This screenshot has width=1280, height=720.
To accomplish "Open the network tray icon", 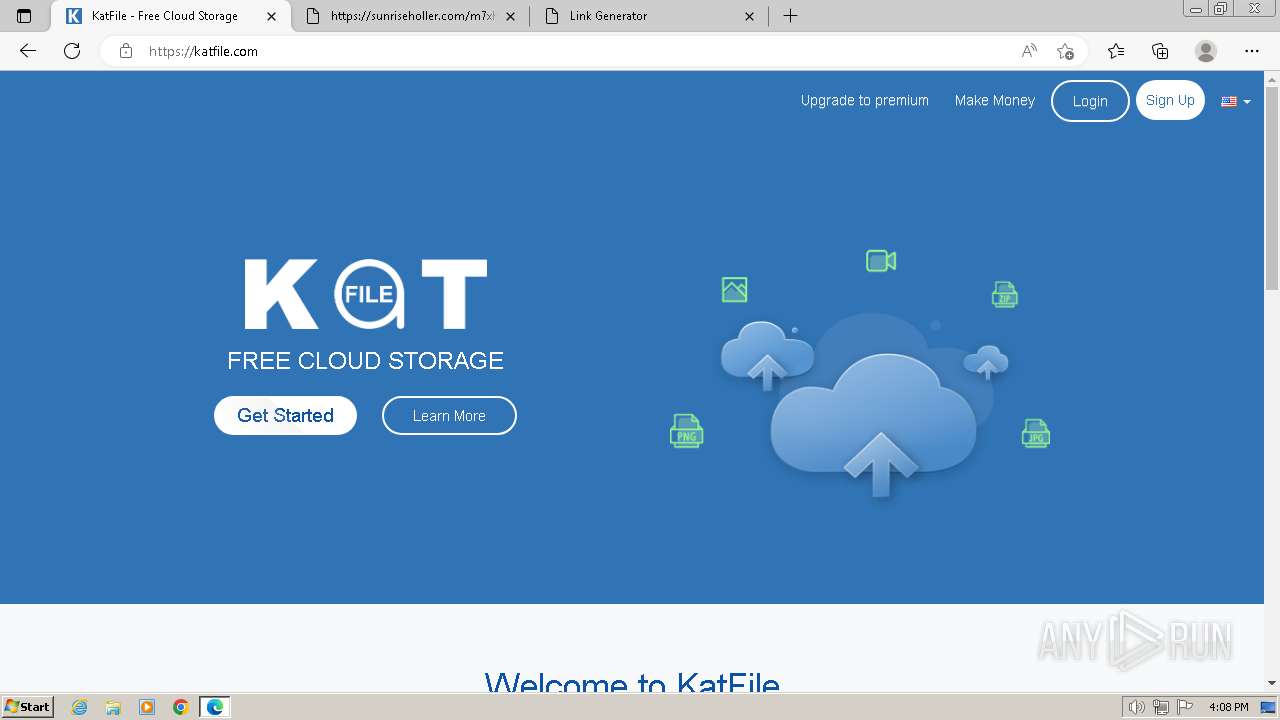I will click(1161, 707).
